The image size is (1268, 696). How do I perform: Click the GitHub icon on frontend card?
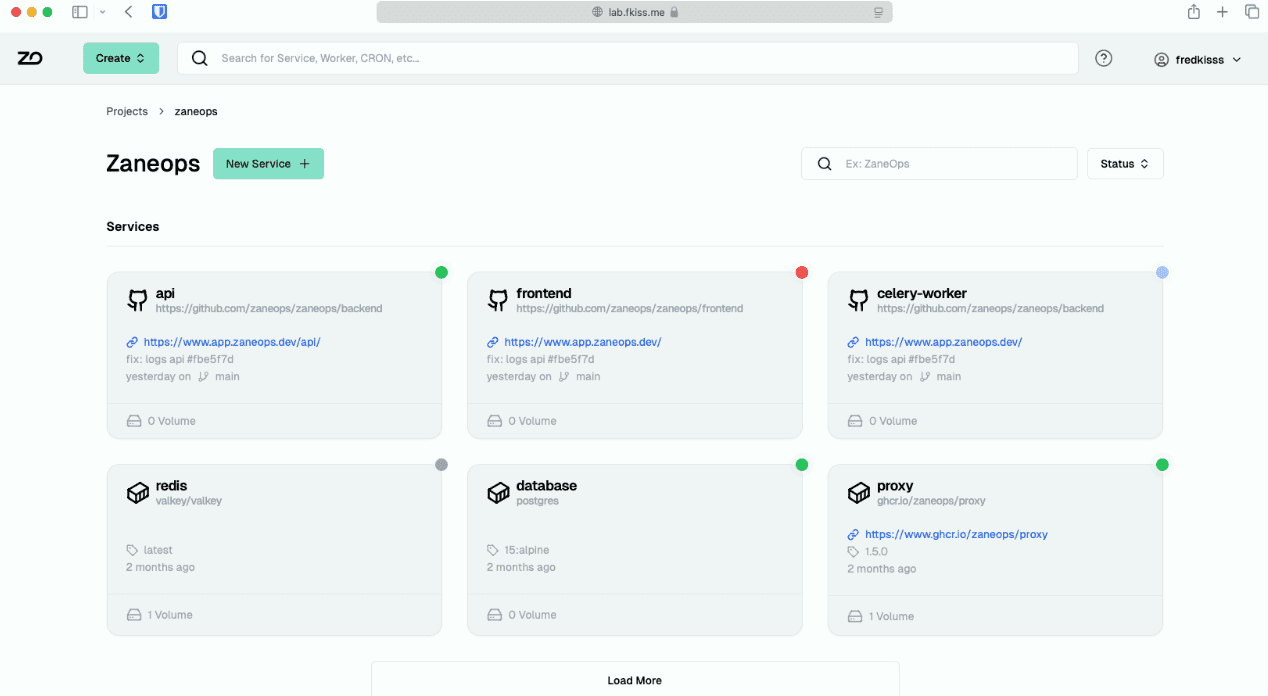pos(498,300)
